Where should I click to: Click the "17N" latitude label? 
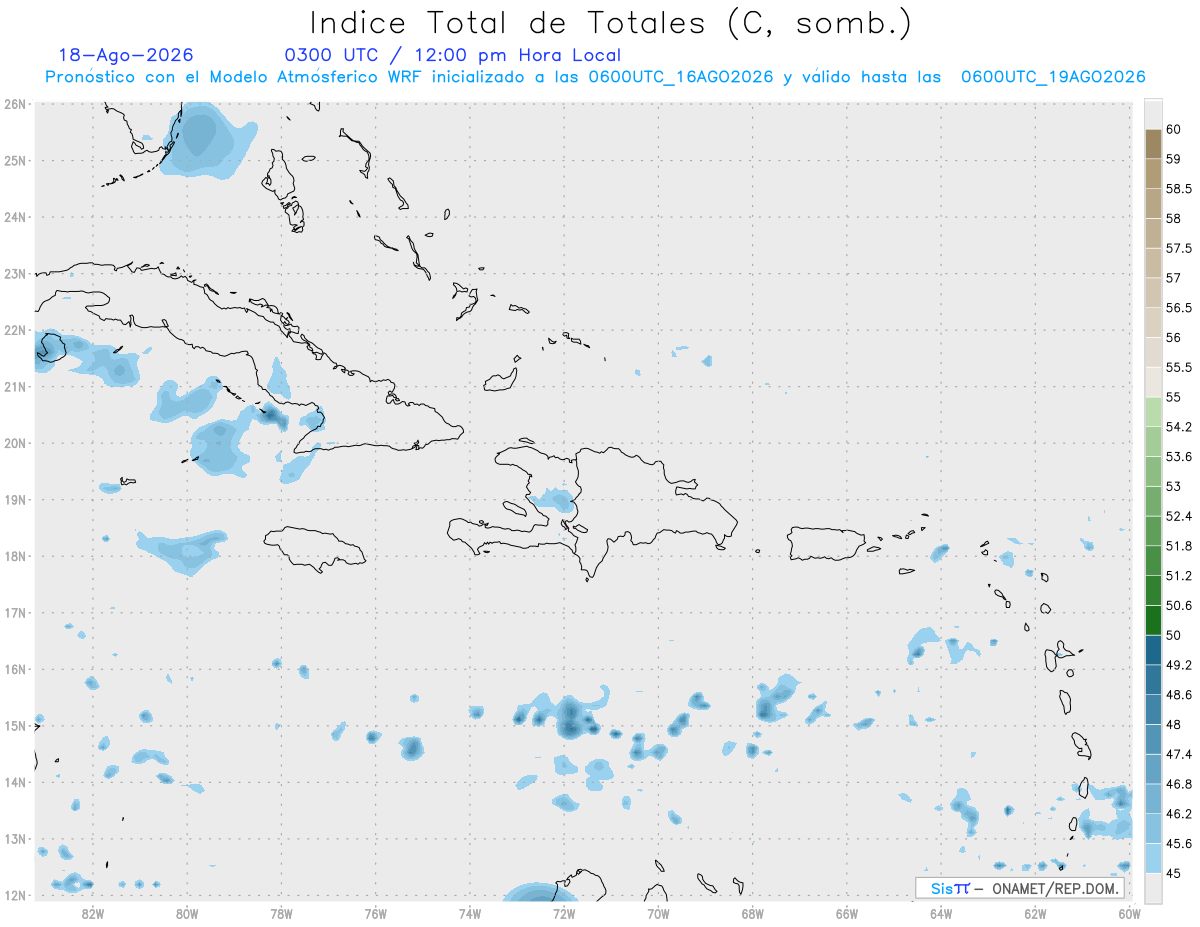point(15,612)
